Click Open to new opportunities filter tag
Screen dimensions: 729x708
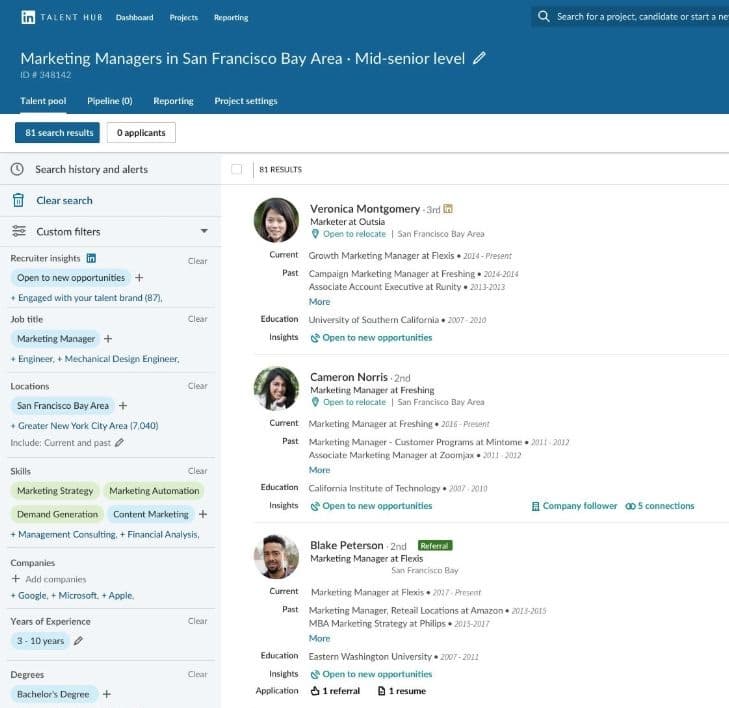pyautogui.click(x=71, y=278)
